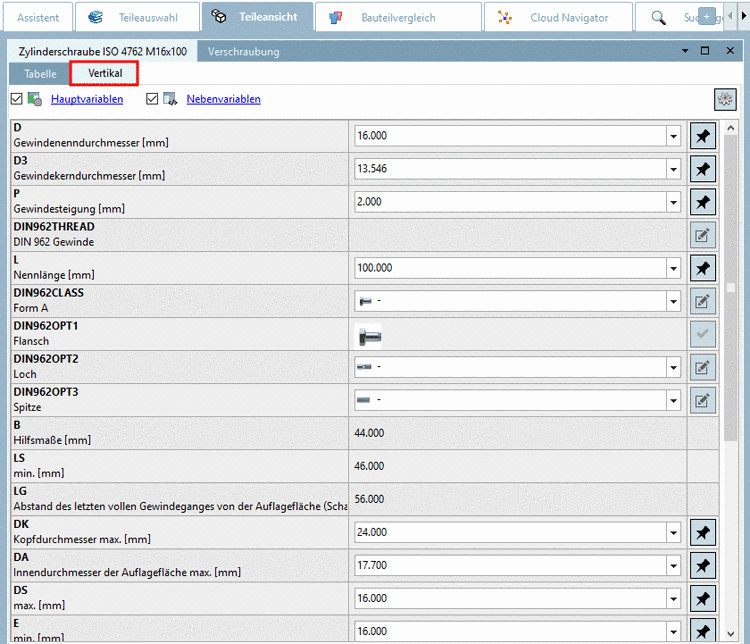Toggle the Nebenvariablen checkbox
The image size is (750, 644).
click(152, 99)
